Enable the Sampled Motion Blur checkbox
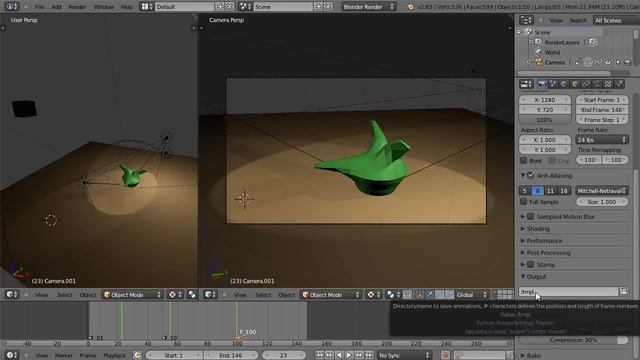 coord(531,217)
